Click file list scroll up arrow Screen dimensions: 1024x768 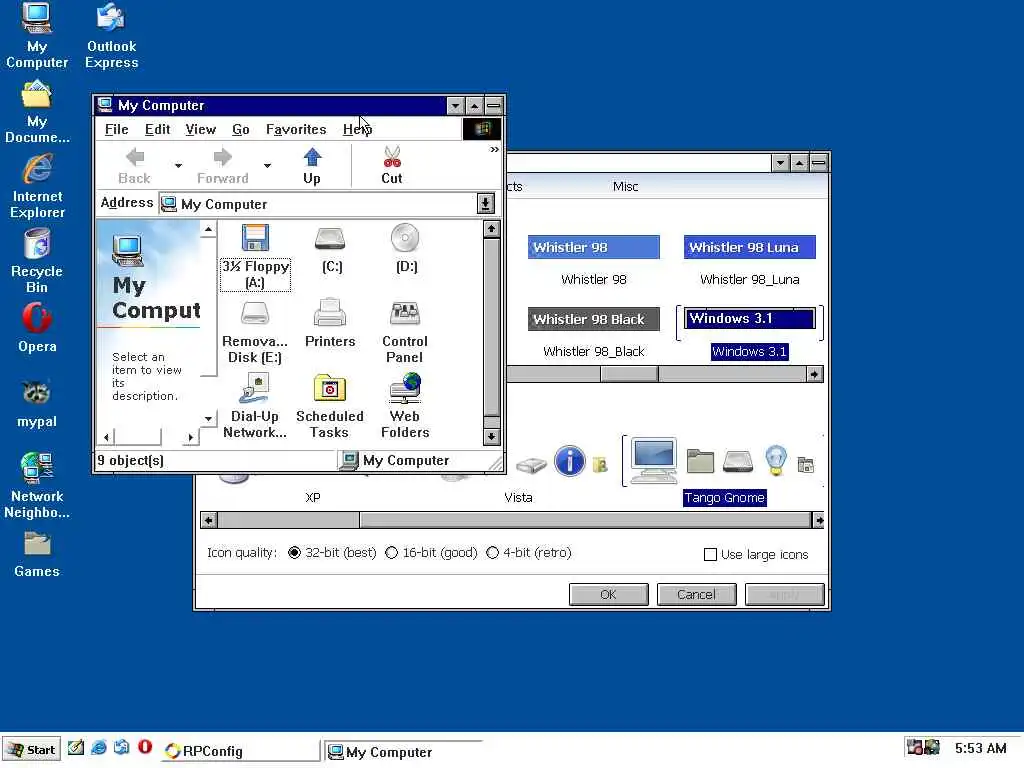tap(492, 229)
